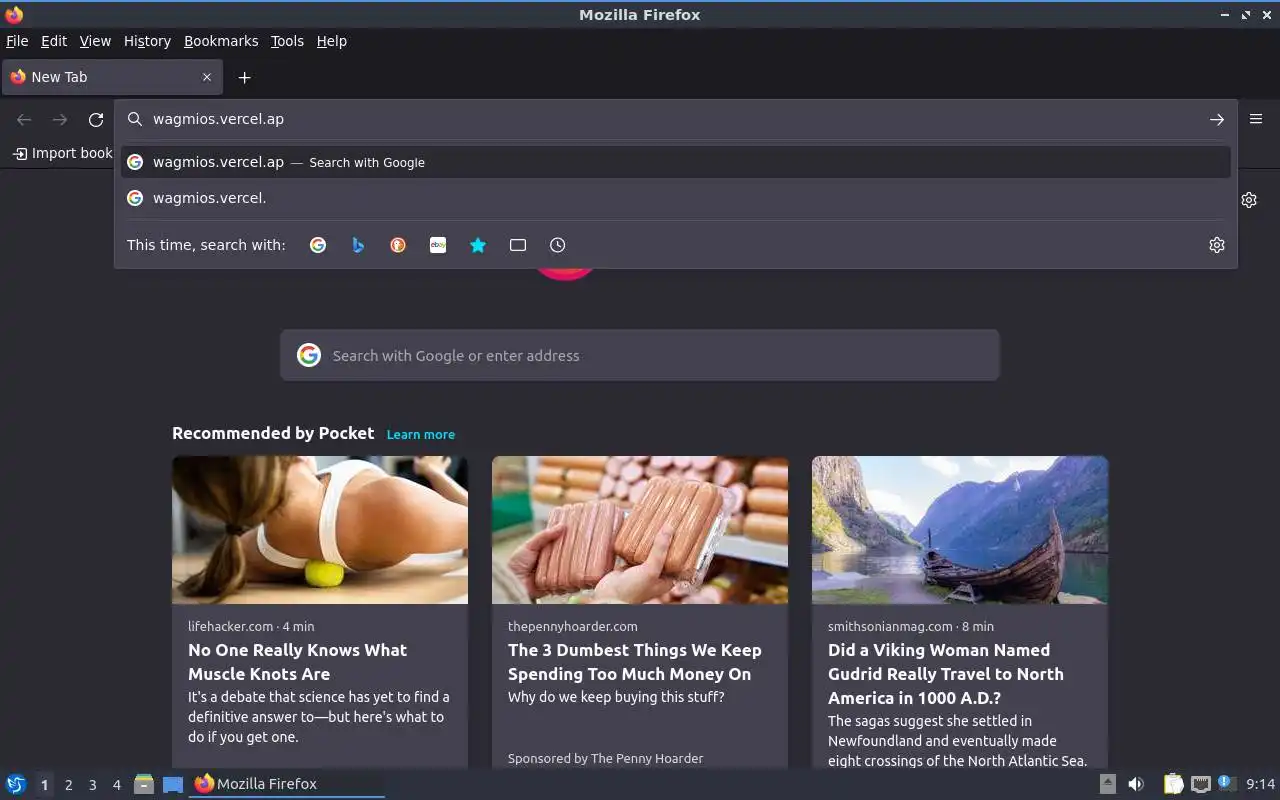Open the file manager taskbar icon
Viewport: 1280px width, 800px height.
pos(144,784)
